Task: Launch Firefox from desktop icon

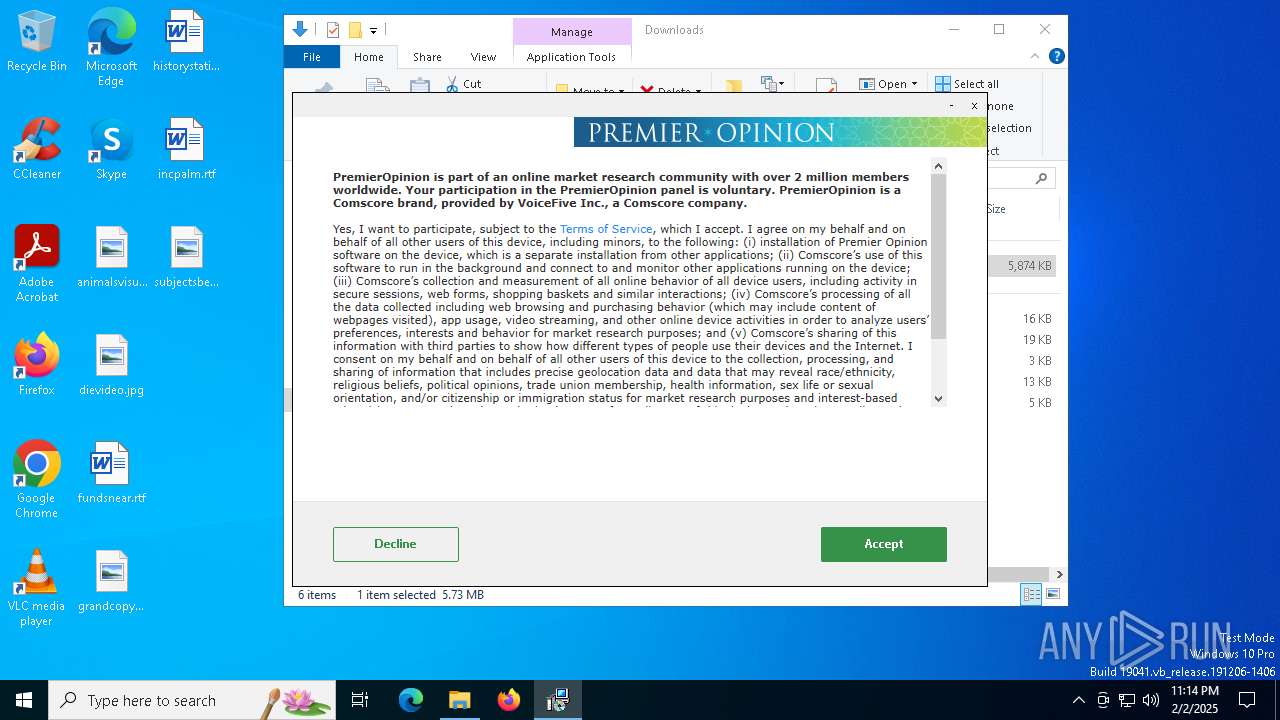Action: tap(37, 366)
